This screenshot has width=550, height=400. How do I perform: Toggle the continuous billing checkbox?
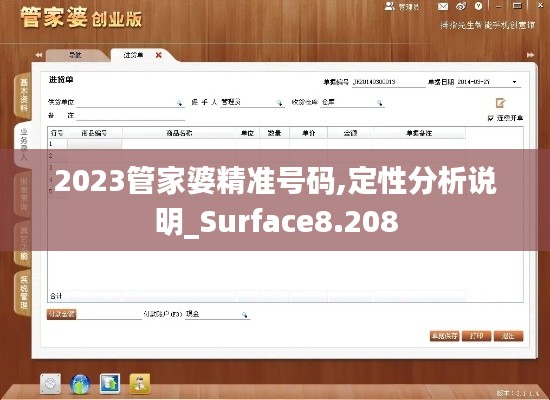[491, 118]
